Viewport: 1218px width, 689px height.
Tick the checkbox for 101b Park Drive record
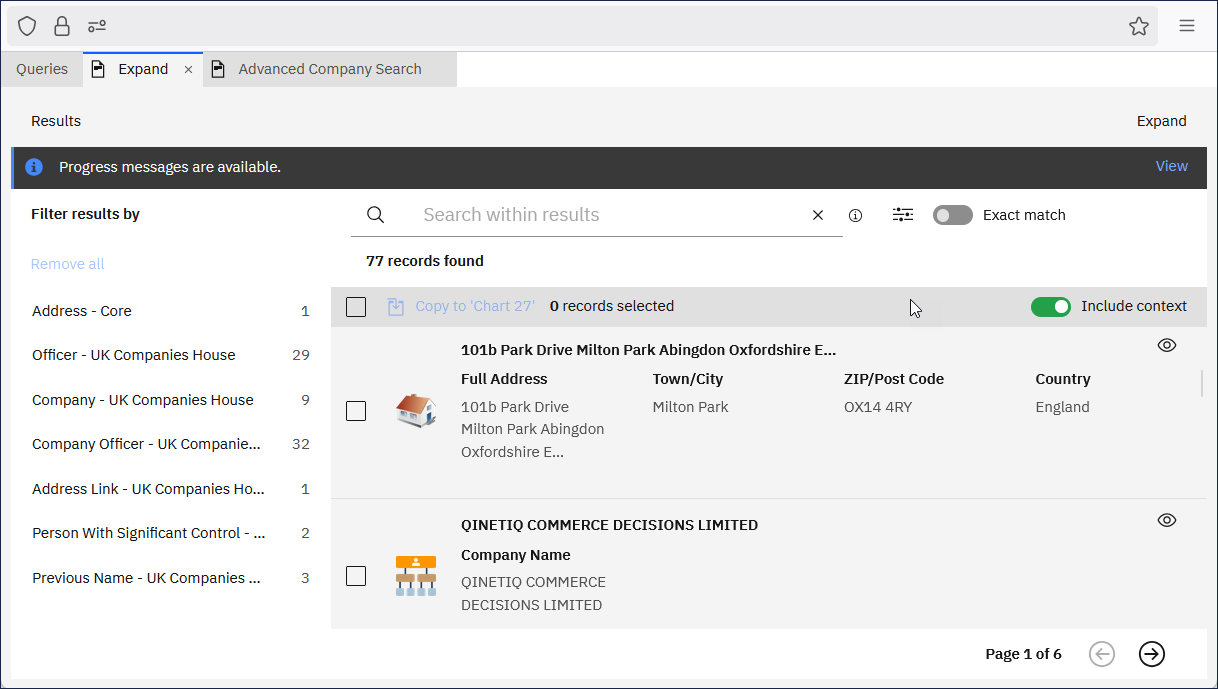(x=356, y=411)
